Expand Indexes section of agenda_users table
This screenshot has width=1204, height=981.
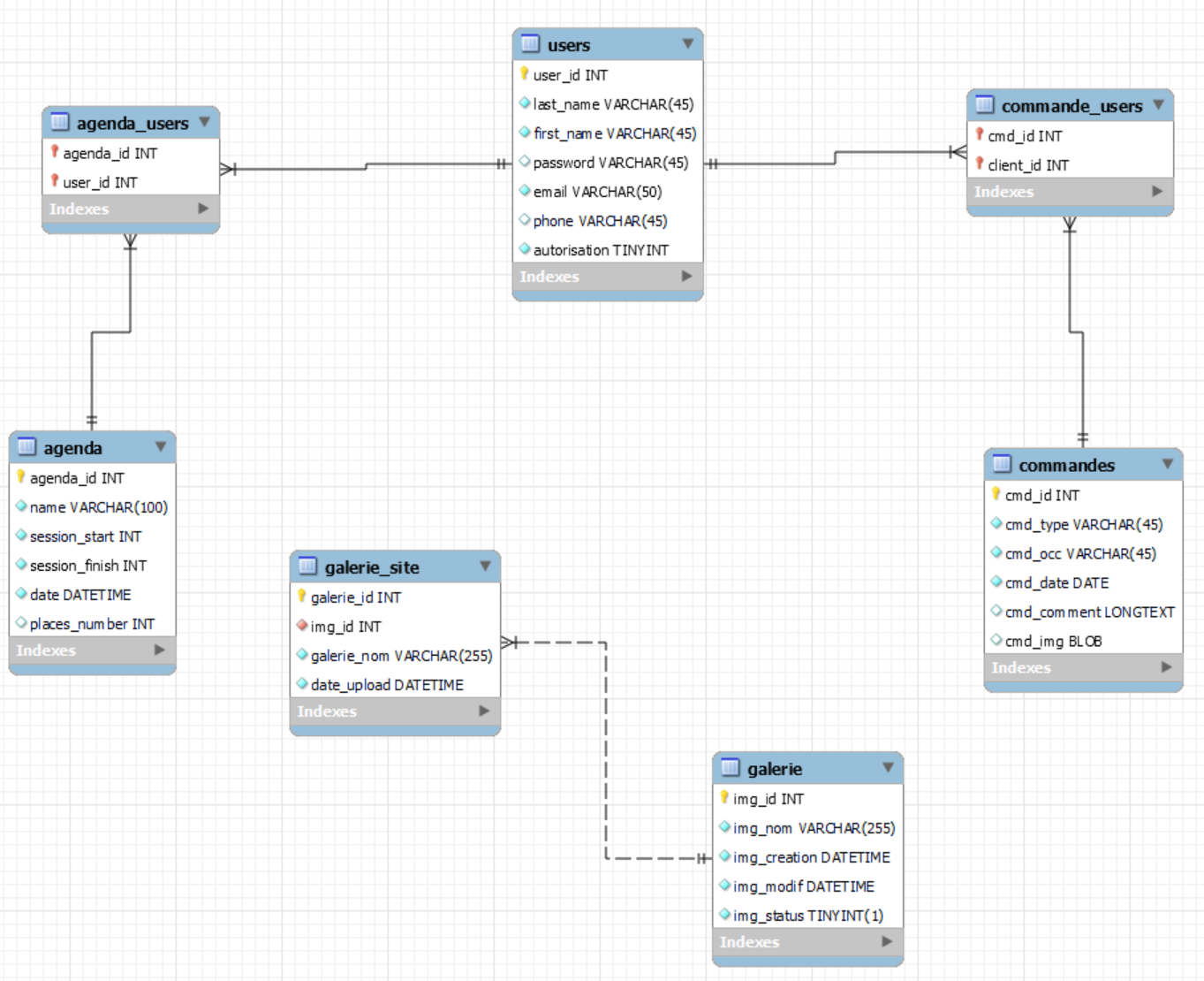click(x=204, y=209)
